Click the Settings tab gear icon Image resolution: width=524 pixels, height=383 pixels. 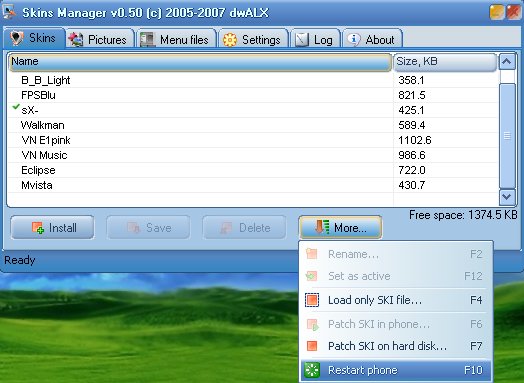click(x=230, y=40)
